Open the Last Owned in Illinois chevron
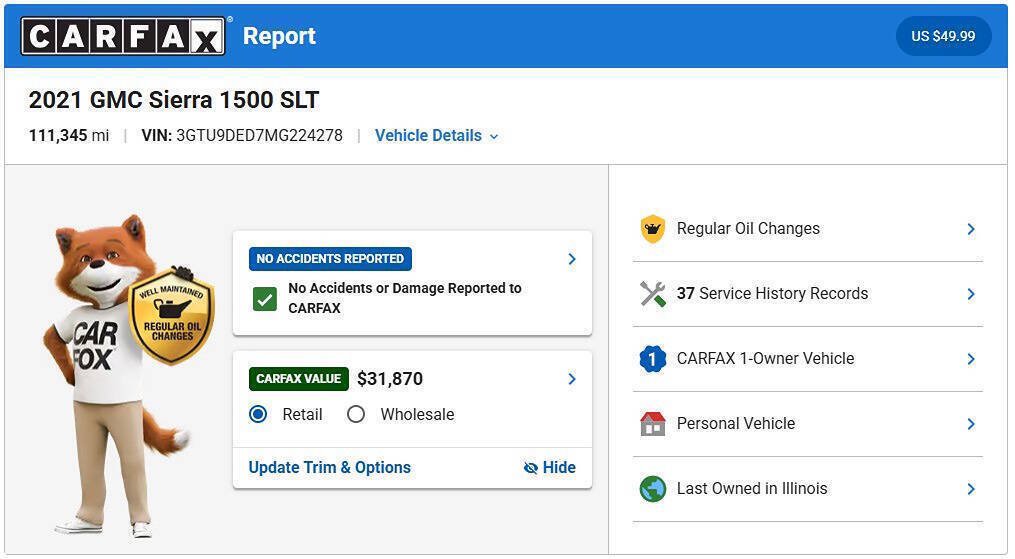The height and width of the screenshot is (559, 1015). pos(971,488)
